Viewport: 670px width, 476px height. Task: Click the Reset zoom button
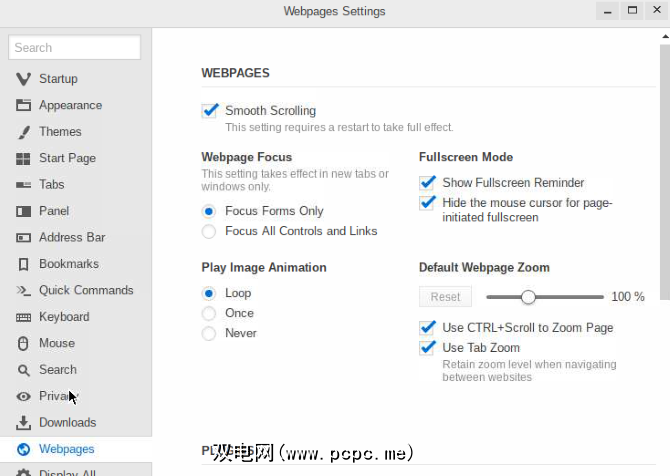click(445, 297)
